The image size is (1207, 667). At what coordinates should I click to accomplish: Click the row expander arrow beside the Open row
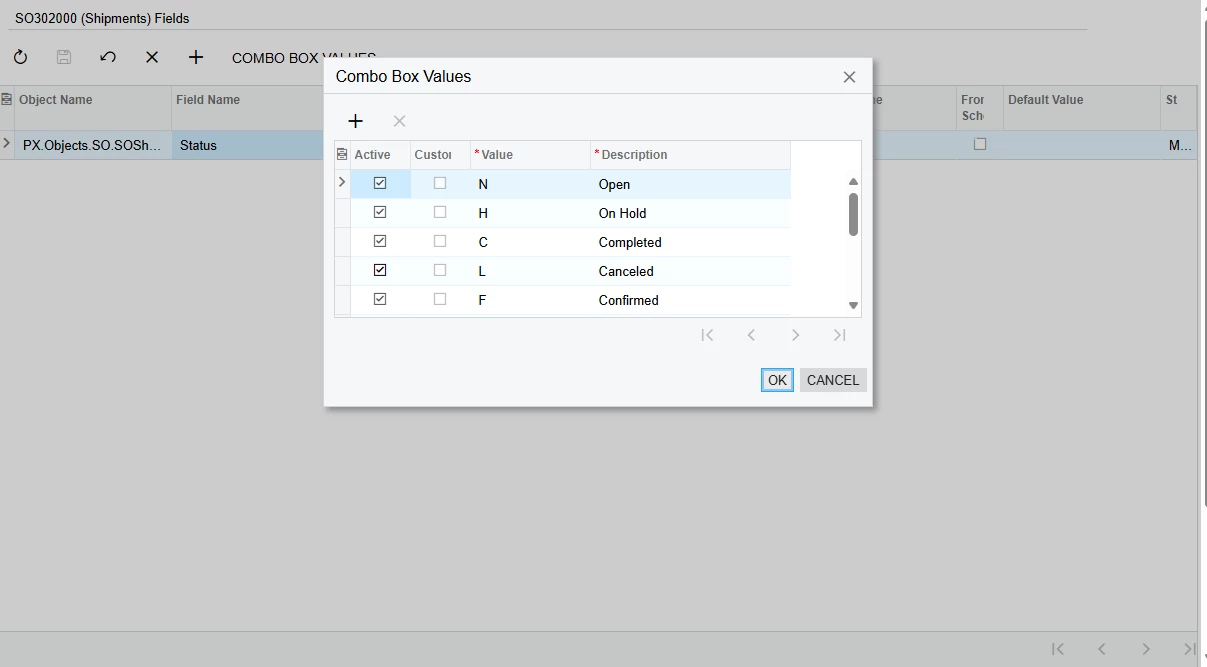tap(342, 183)
